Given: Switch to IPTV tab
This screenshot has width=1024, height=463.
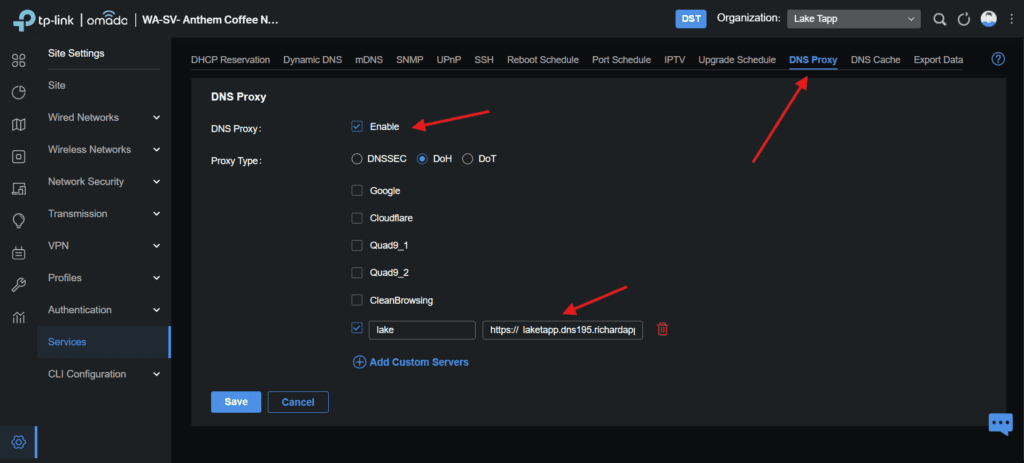Looking at the screenshot, I should [x=675, y=59].
